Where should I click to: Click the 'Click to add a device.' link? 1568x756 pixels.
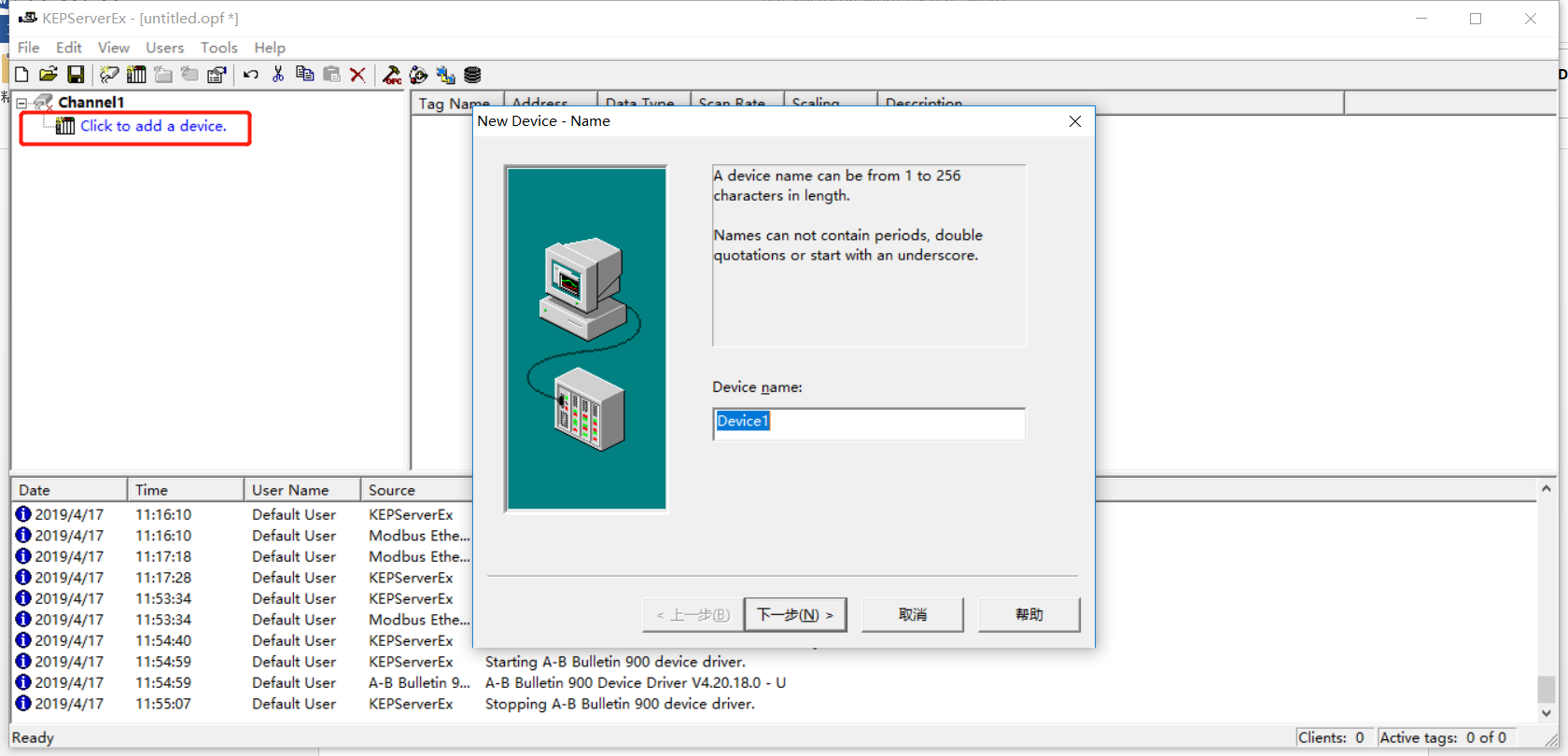click(153, 126)
